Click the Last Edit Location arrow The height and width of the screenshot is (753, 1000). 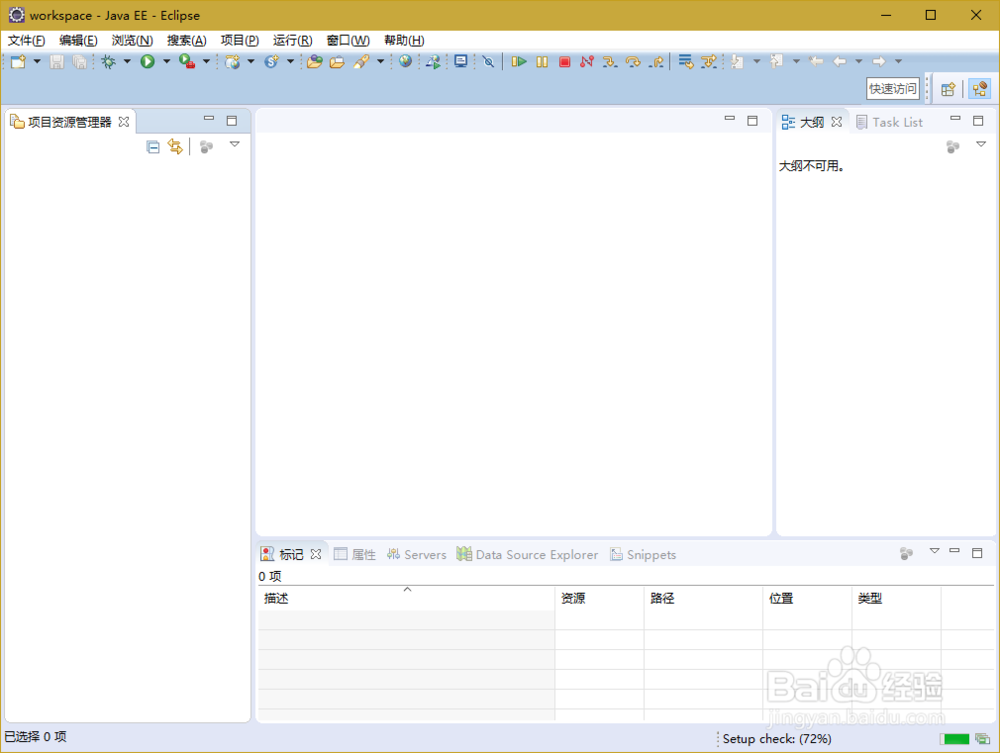coord(816,61)
